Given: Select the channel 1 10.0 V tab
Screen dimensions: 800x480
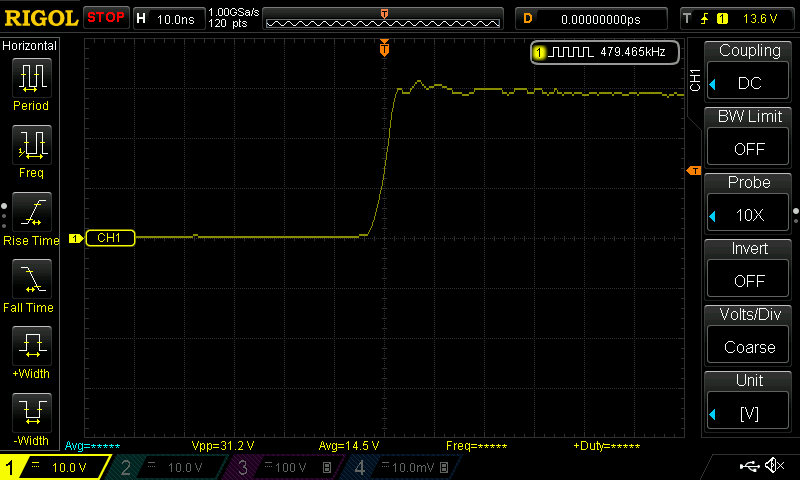Looking at the screenshot, I should coord(54,467).
